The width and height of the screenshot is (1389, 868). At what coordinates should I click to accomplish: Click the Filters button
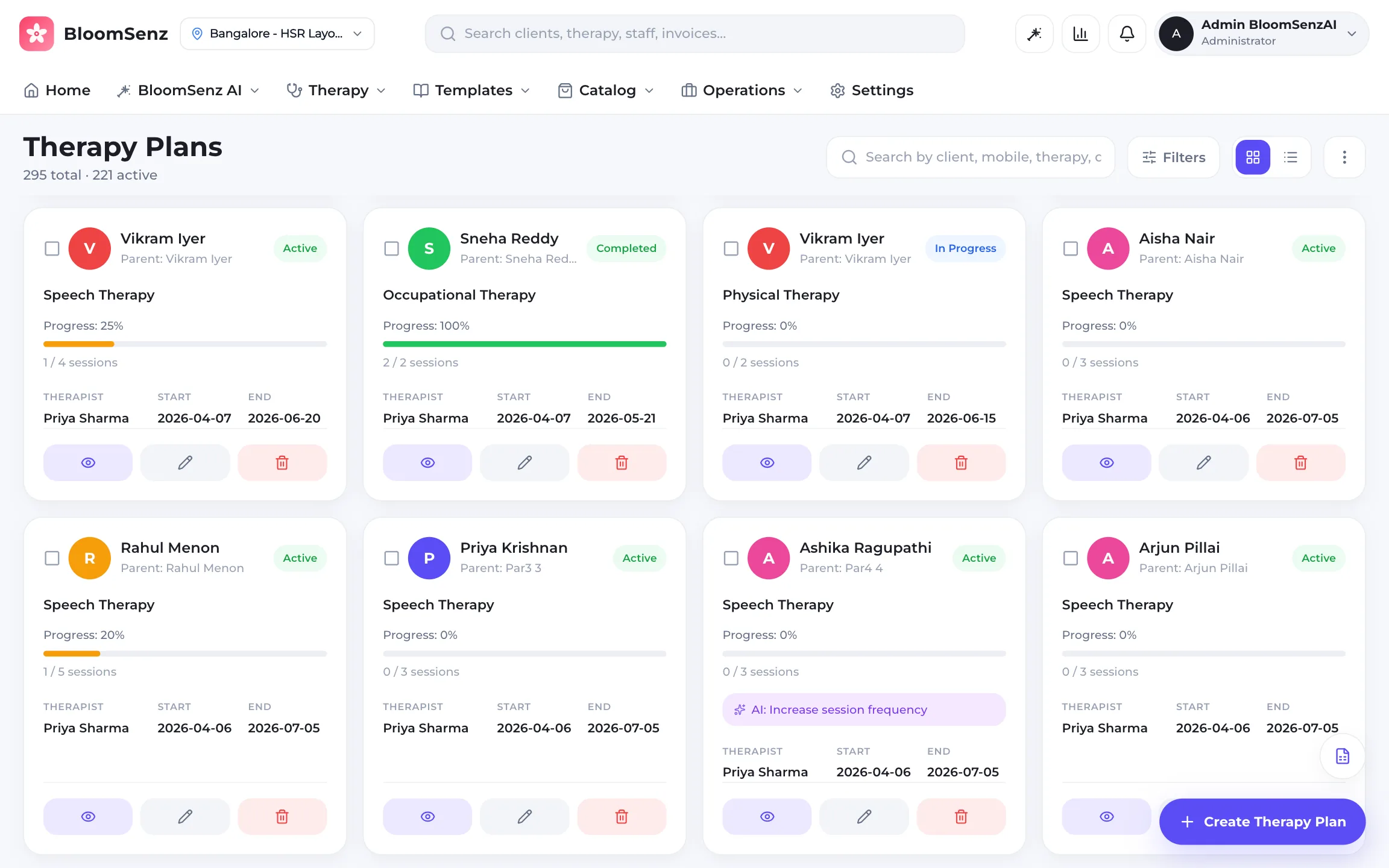point(1173,157)
